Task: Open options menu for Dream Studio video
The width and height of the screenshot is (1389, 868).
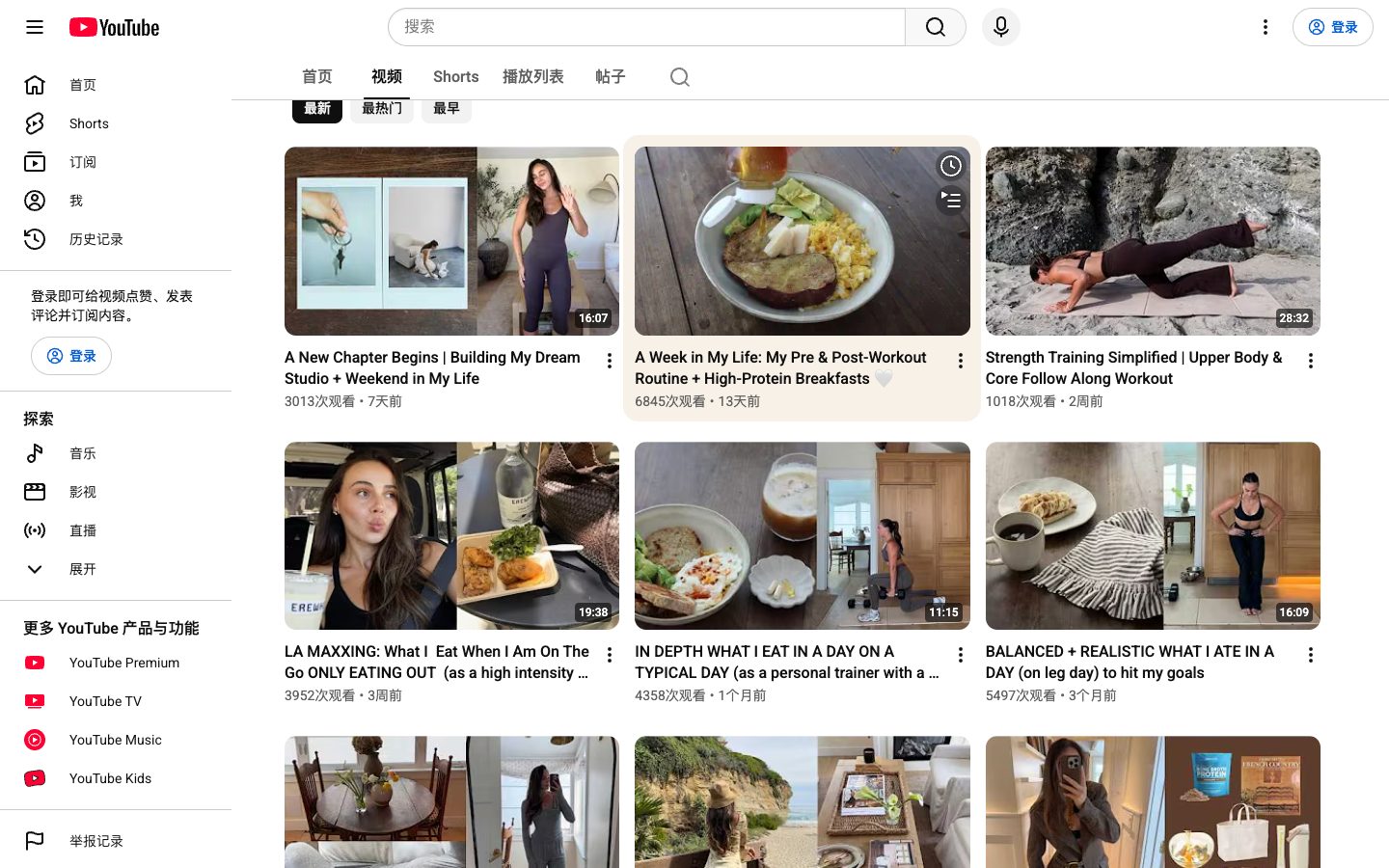Action: pyautogui.click(x=610, y=361)
